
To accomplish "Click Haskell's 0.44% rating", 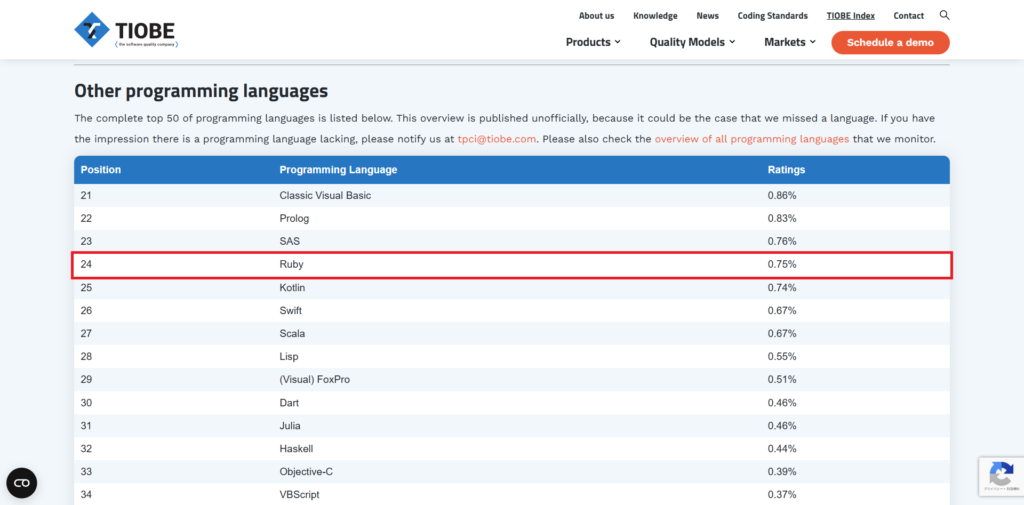I will coord(782,449).
